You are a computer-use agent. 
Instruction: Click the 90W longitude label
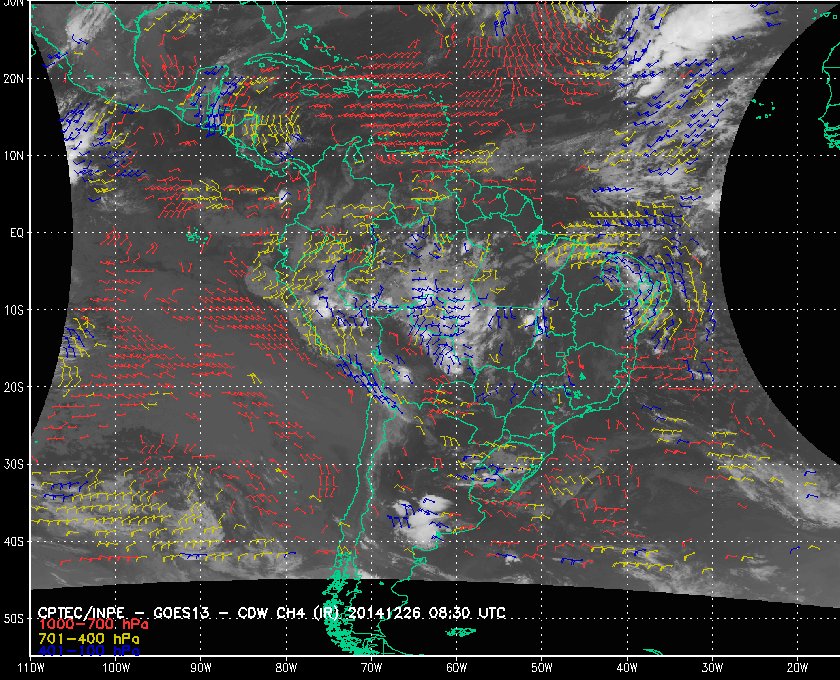click(x=201, y=668)
